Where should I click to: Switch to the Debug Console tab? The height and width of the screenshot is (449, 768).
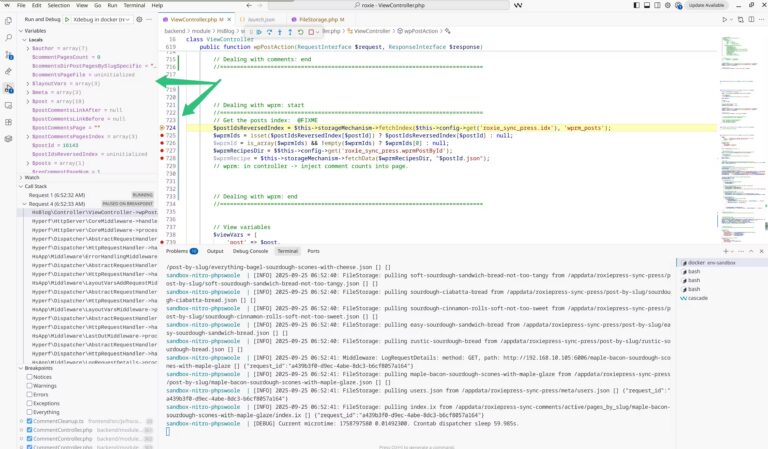point(250,251)
